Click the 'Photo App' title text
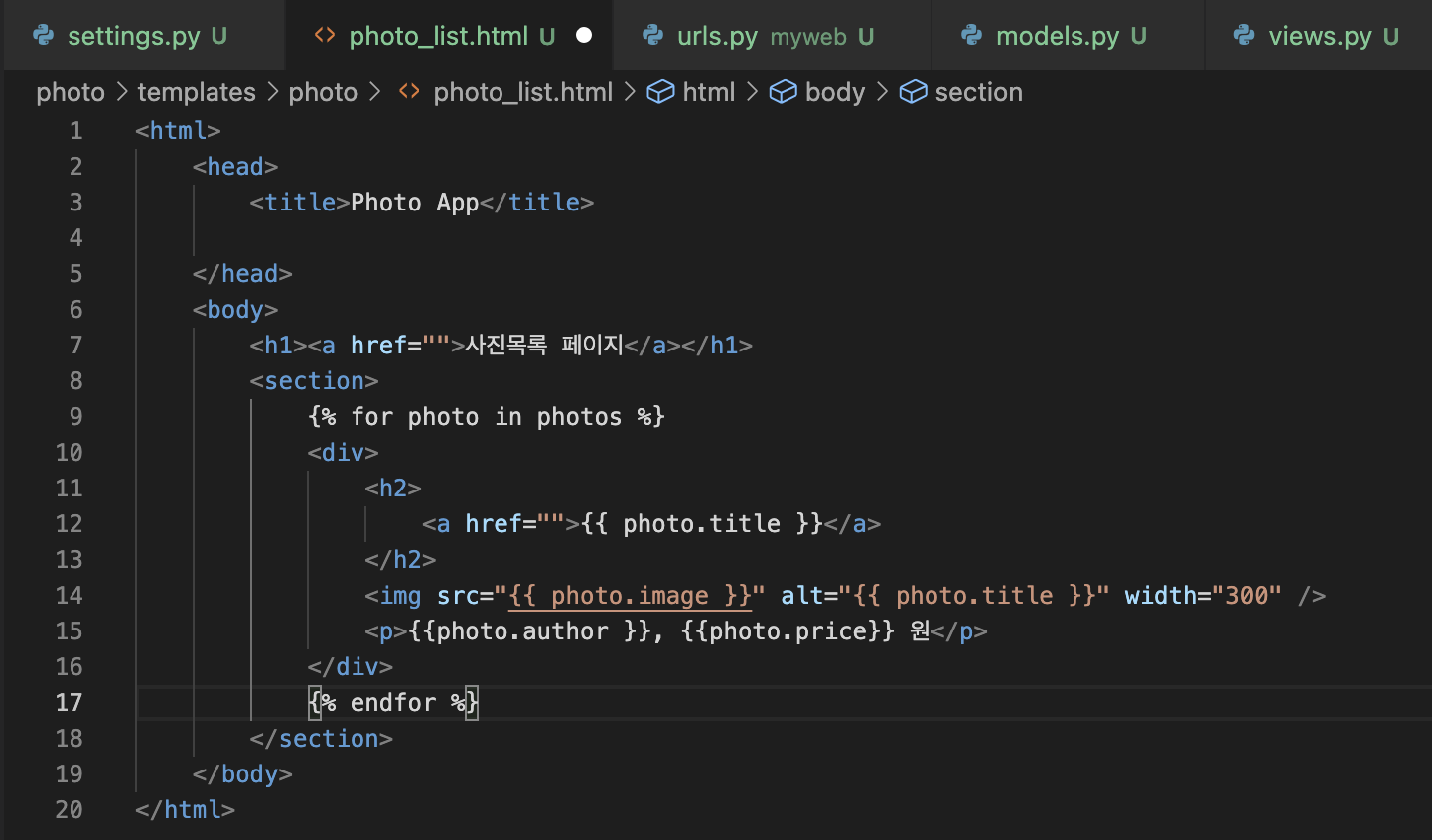Screen dimensions: 1432x840 click(415, 203)
